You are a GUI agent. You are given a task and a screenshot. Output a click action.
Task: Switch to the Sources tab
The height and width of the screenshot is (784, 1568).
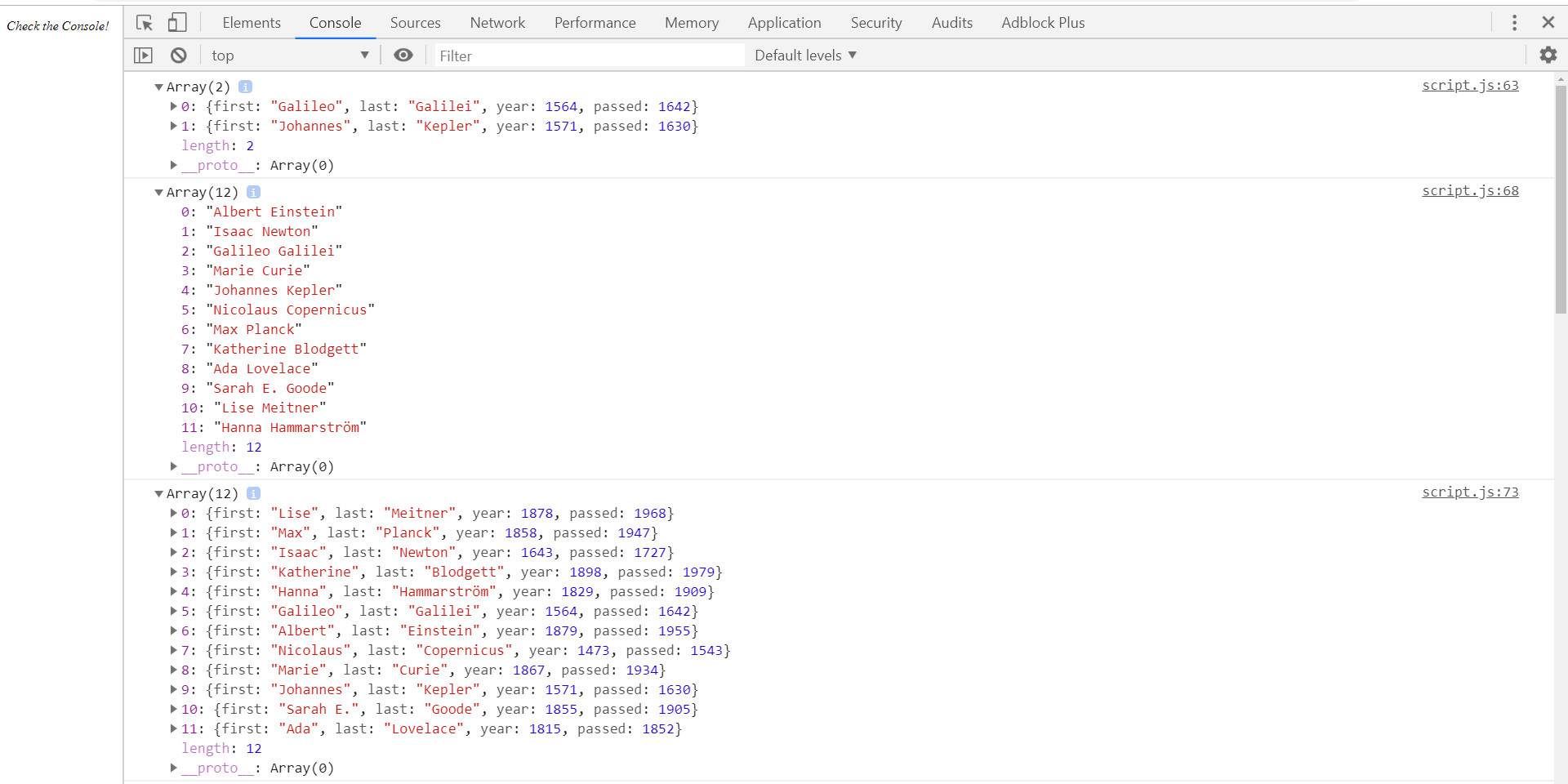click(415, 23)
